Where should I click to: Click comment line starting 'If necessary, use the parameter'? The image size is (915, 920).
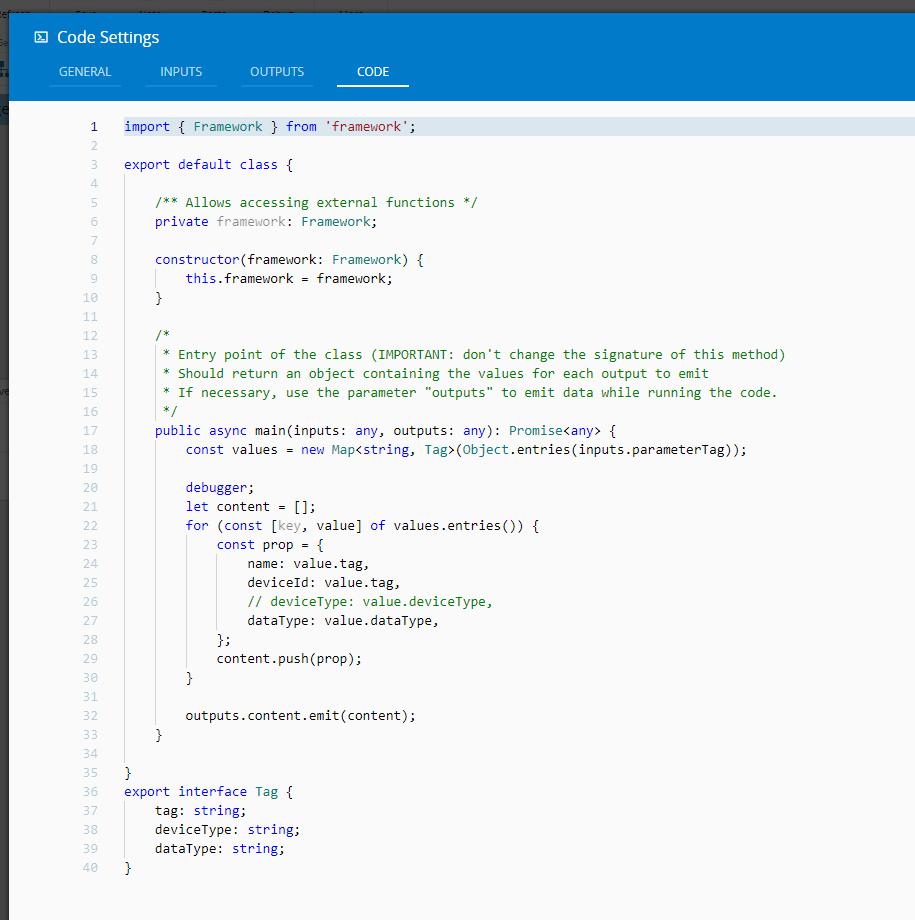(470, 393)
